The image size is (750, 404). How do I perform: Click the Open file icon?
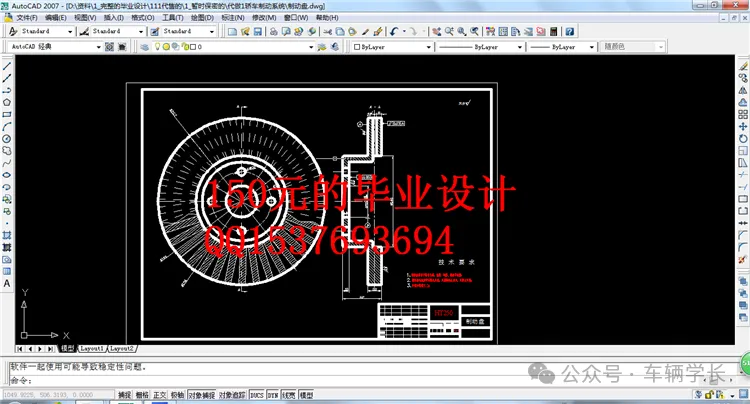(245, 32)
